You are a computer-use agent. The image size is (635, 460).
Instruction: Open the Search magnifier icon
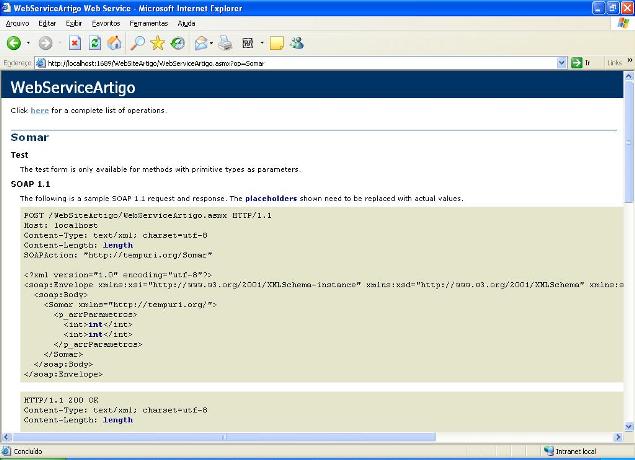click(x=137, y=43)
